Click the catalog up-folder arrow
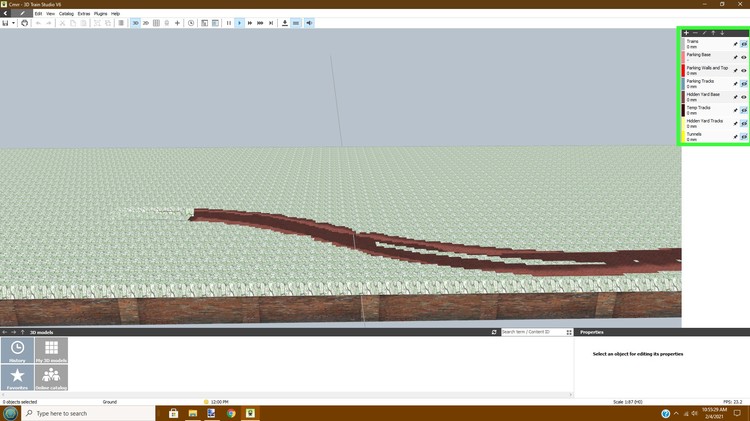 pyautogui.click(x=22, y=332)
